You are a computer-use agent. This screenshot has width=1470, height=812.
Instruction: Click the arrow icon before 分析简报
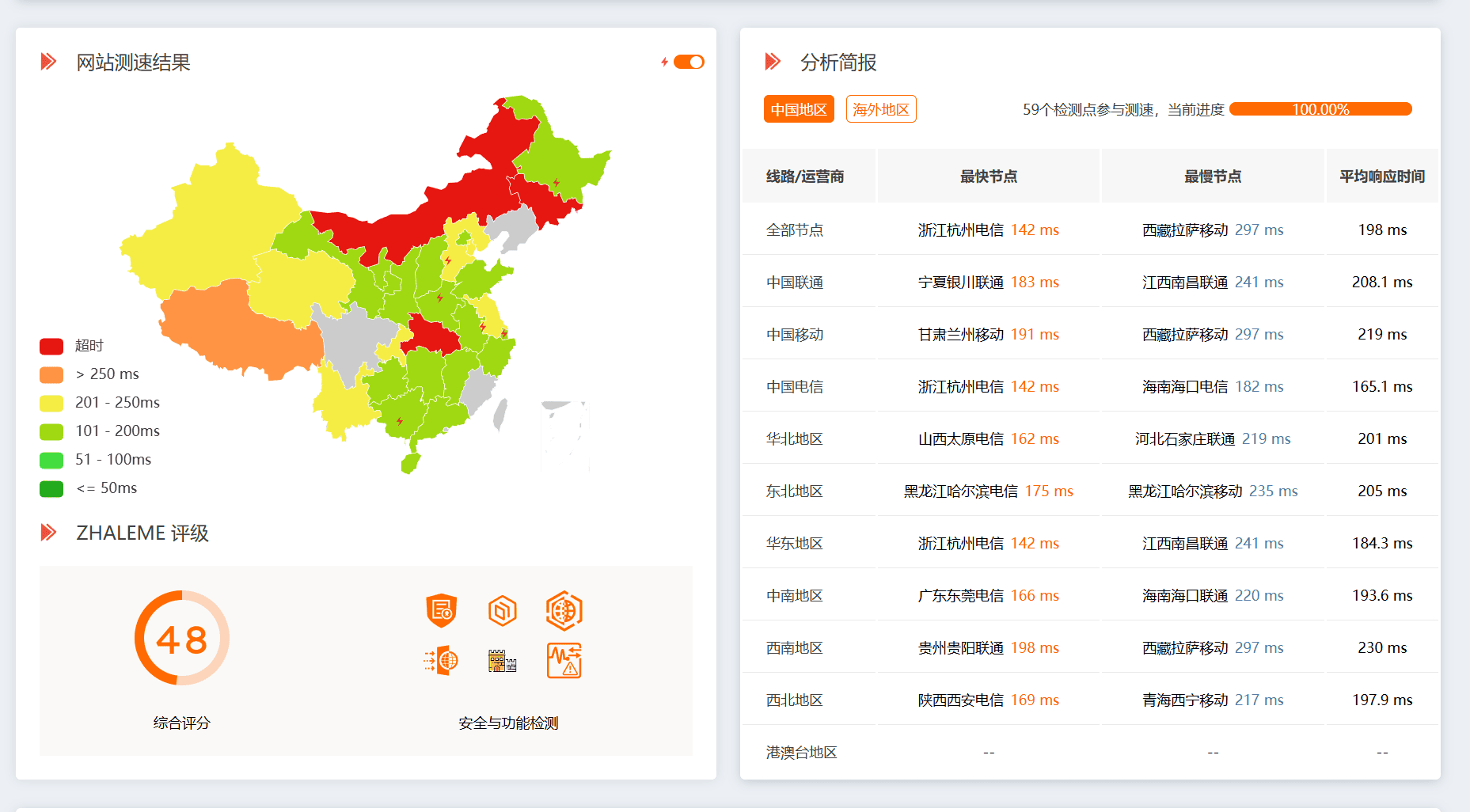[x=773, y=62]
